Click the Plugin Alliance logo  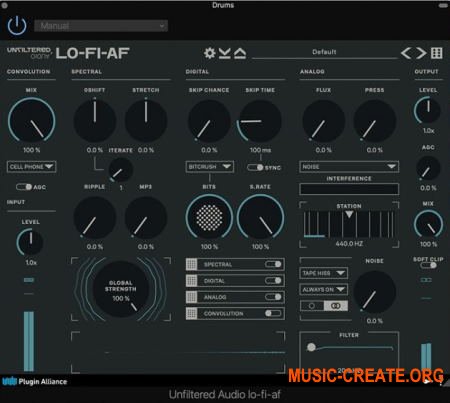pos(35,381)
